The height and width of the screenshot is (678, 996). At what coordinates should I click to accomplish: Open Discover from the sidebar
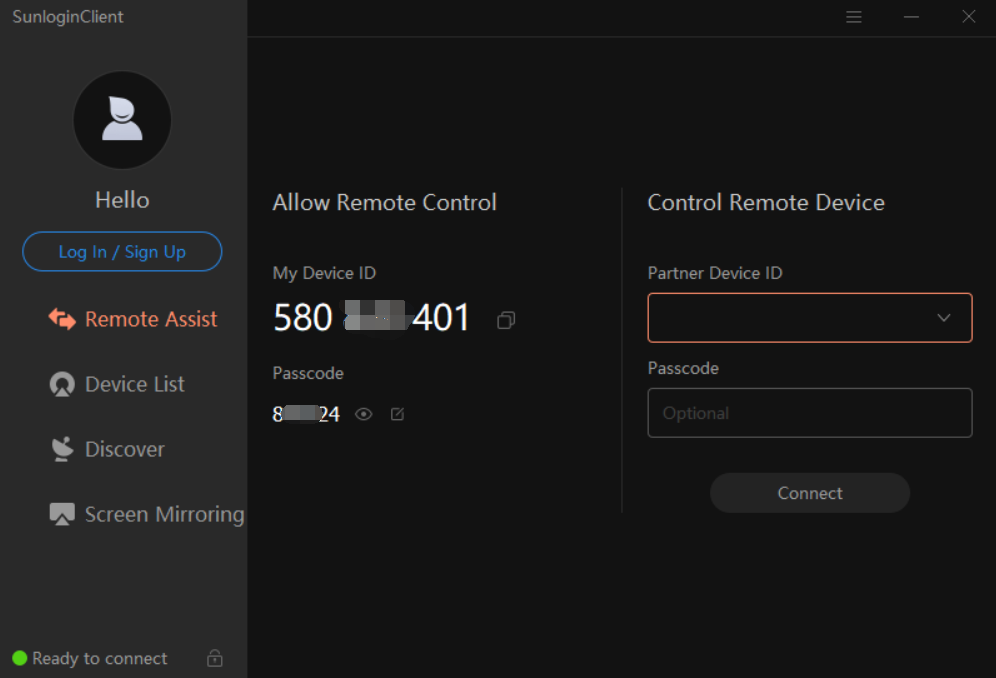(x=124, y=449)
